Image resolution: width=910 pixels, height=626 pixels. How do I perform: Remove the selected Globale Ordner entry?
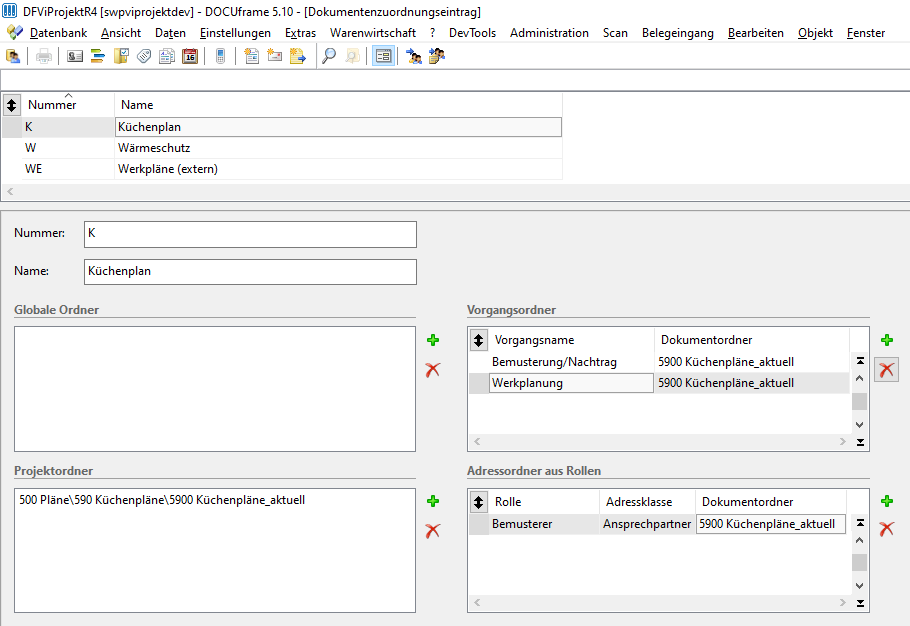pyautogui.click(x=433, y=370)
